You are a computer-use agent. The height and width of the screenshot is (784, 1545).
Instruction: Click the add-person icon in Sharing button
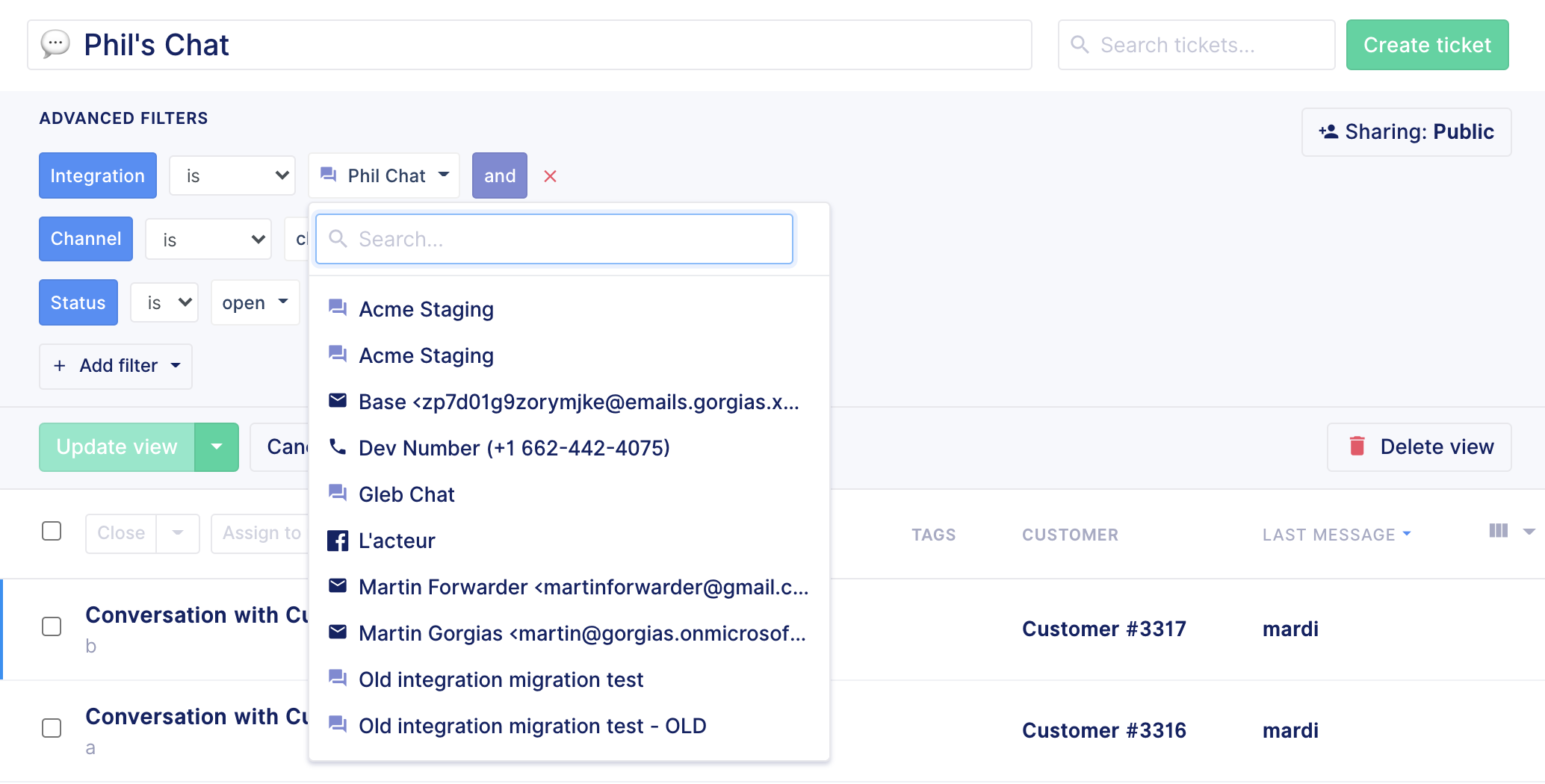1328,131
